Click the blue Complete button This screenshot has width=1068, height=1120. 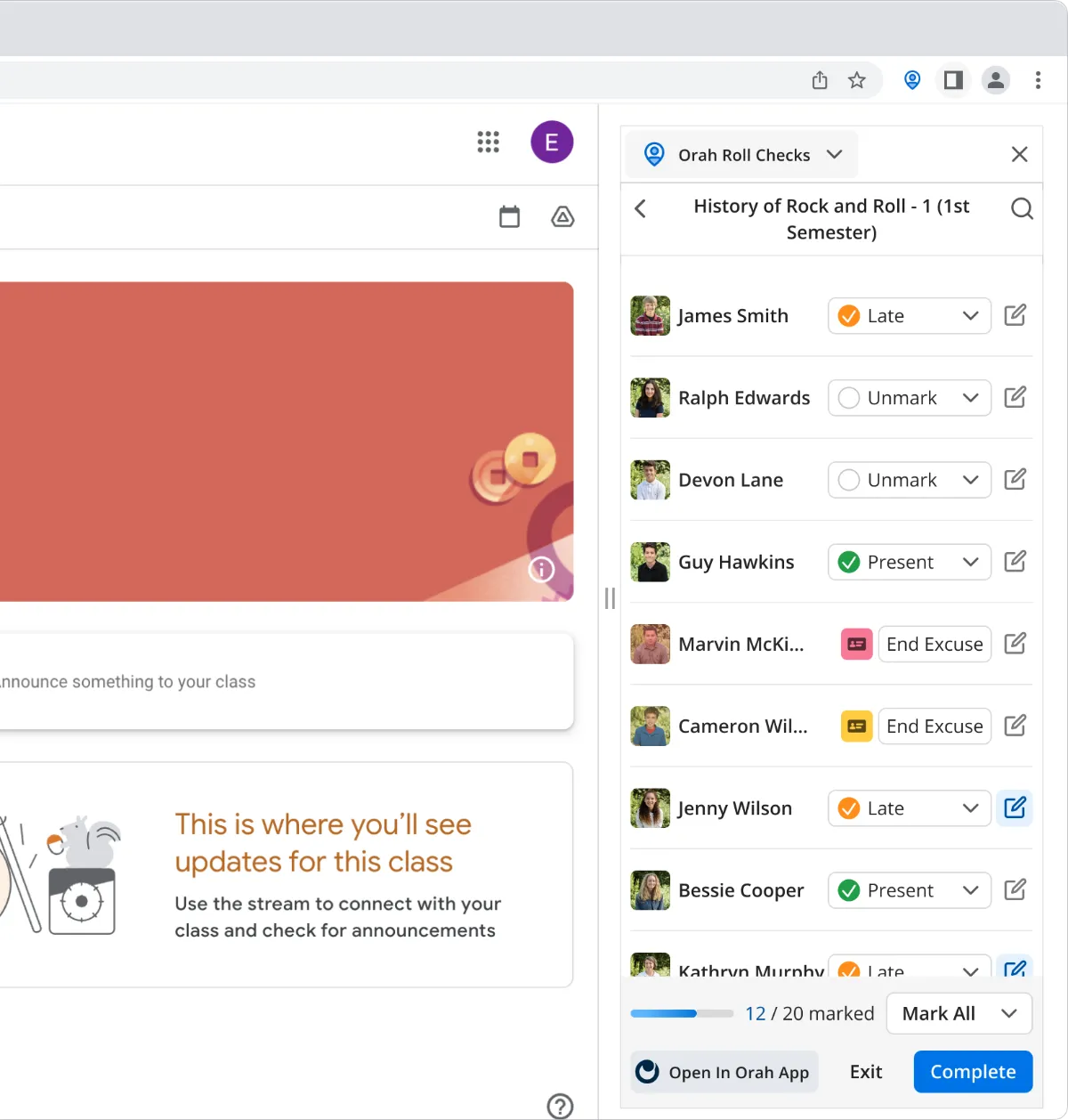973,1072
